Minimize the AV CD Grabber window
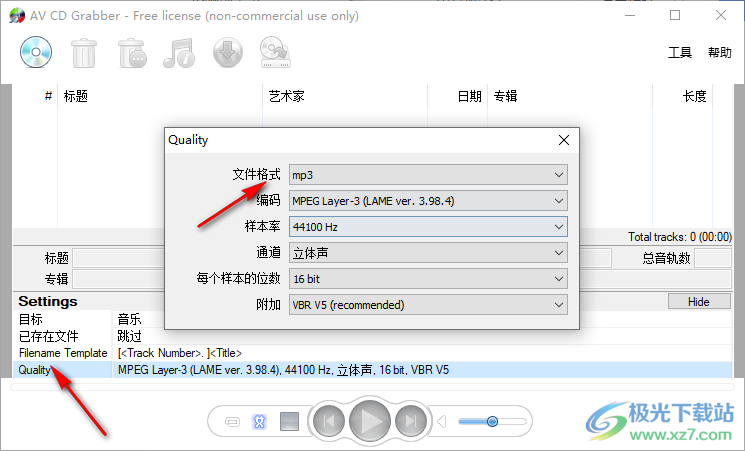Viewport: 745px width, 451px height. coord(630,15)
